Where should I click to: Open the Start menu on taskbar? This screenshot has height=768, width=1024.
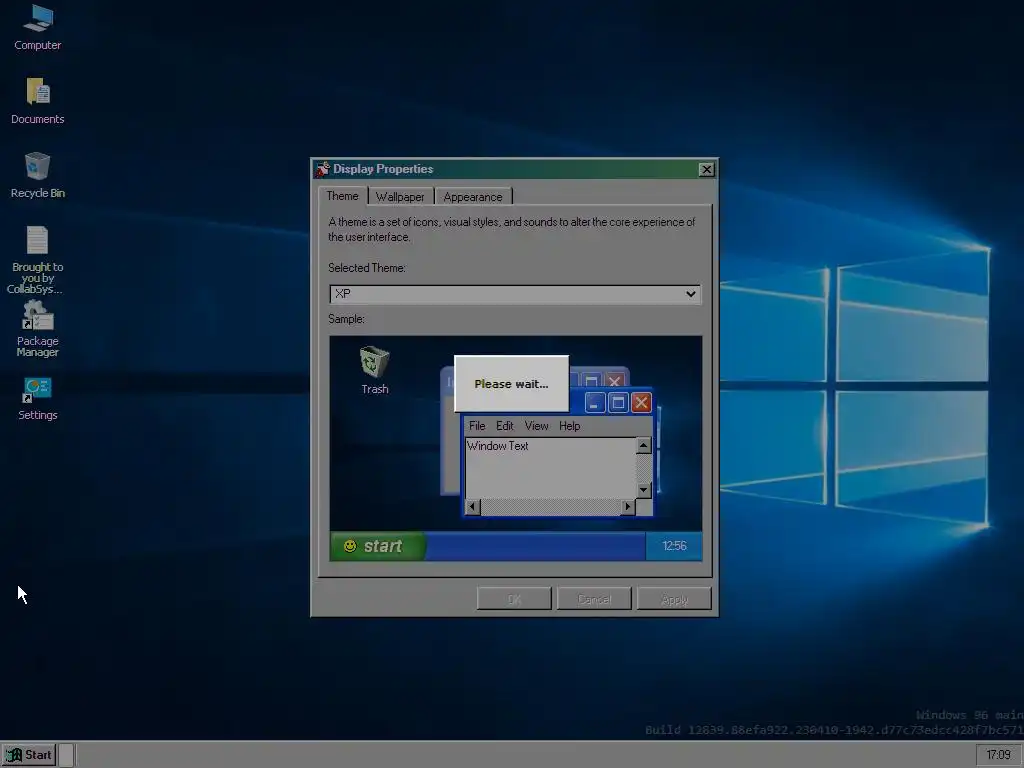coord(29,755)
